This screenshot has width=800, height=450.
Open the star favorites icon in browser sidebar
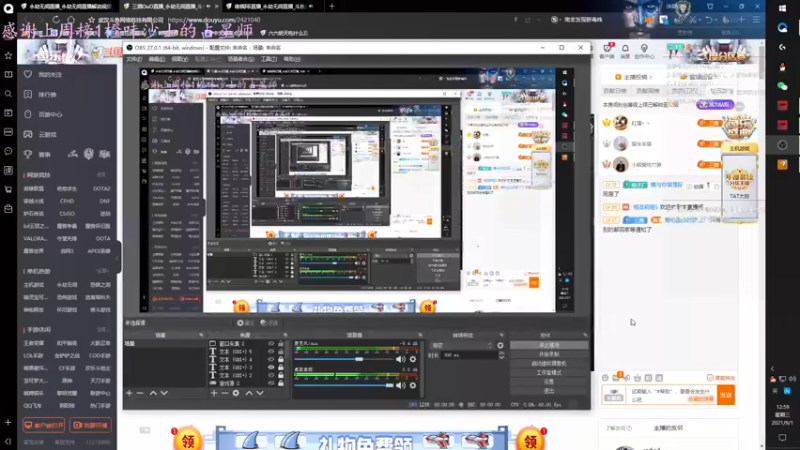[x=8, y=55]
